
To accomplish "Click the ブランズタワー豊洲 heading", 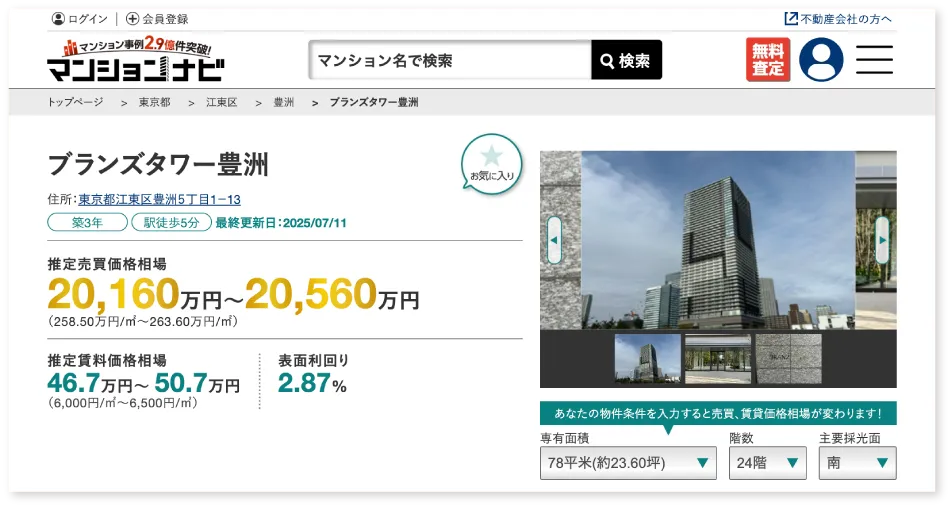I will point(158,164).
